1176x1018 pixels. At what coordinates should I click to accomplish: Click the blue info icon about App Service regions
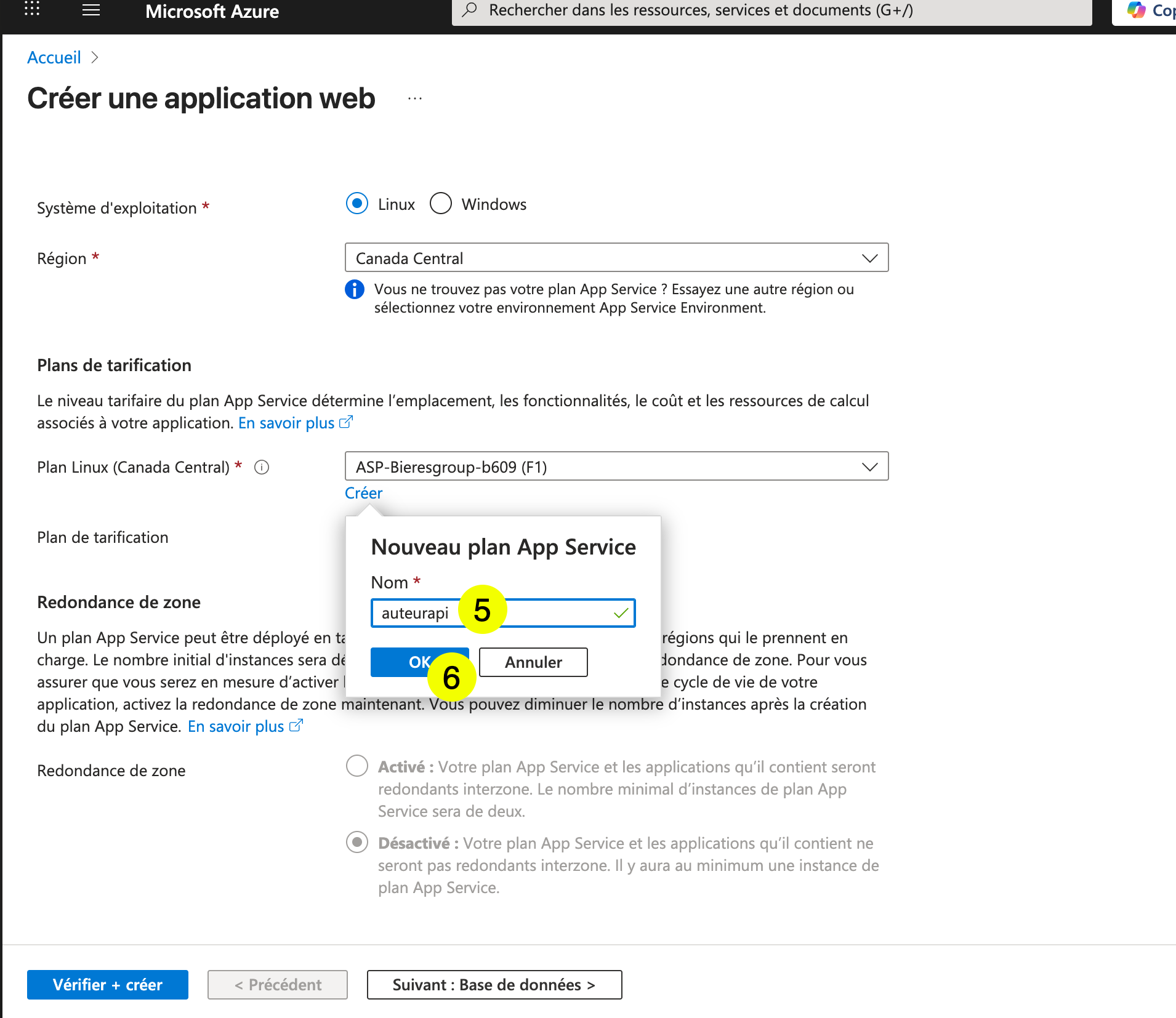355,289
